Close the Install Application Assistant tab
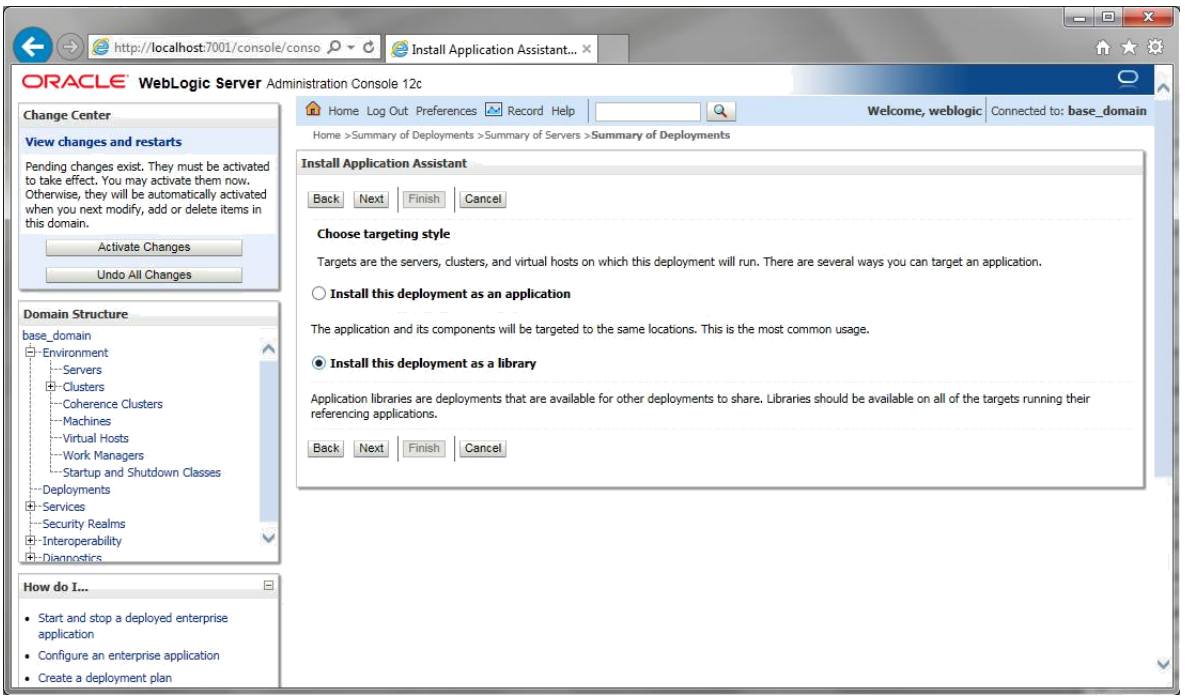Image resolution: width=1185 pixels, height=697 pixels. tap(586, 49)
